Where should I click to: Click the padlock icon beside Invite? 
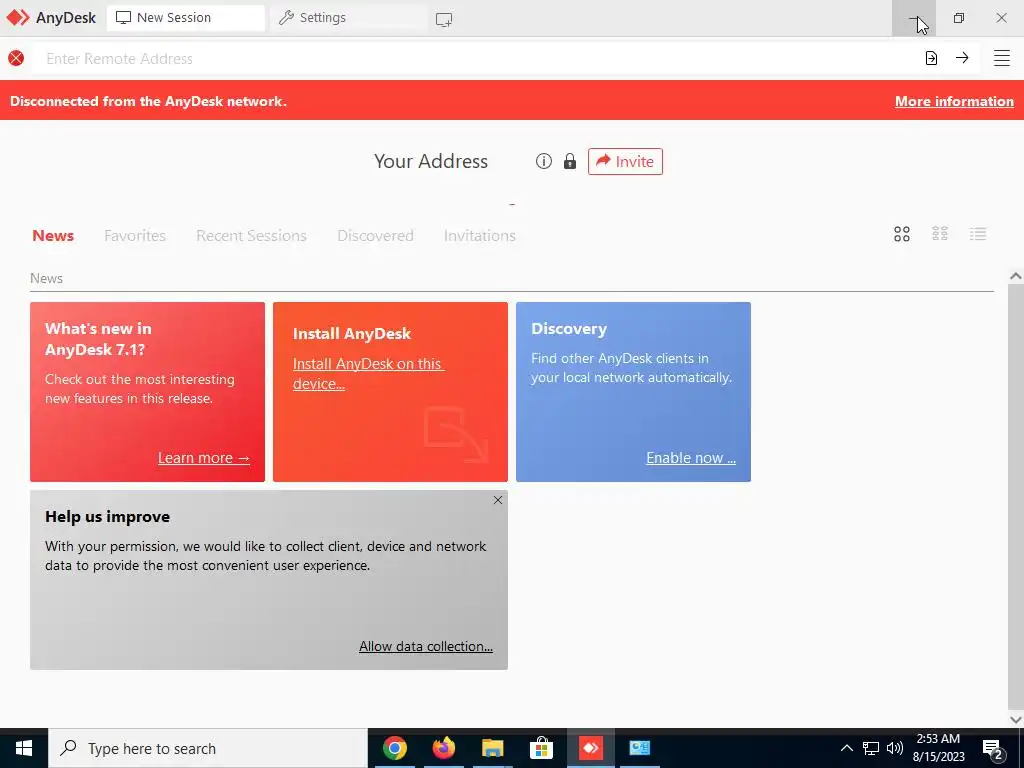point(569,161)
